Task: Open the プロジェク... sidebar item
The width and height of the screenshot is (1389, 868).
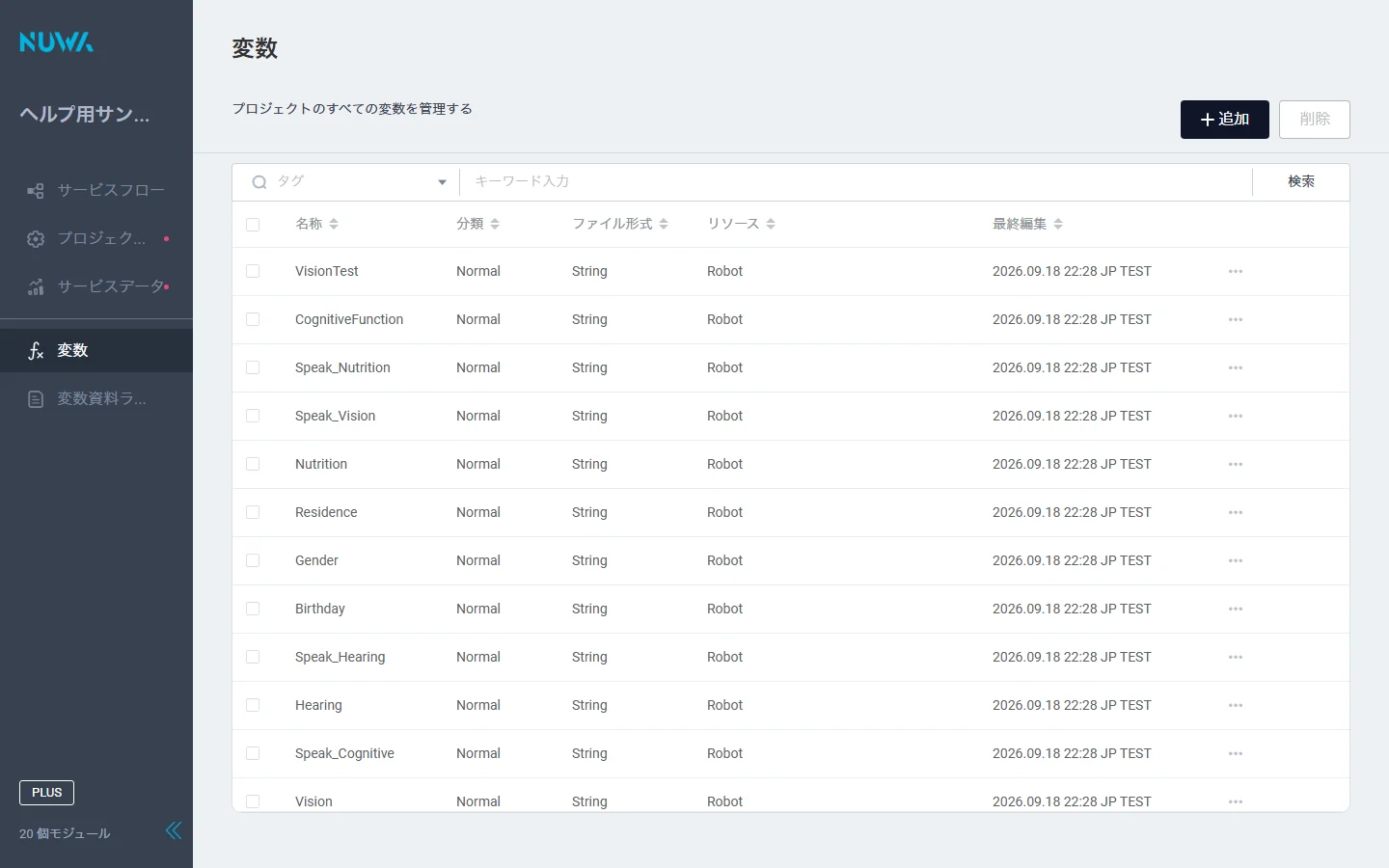Action: 96,238
